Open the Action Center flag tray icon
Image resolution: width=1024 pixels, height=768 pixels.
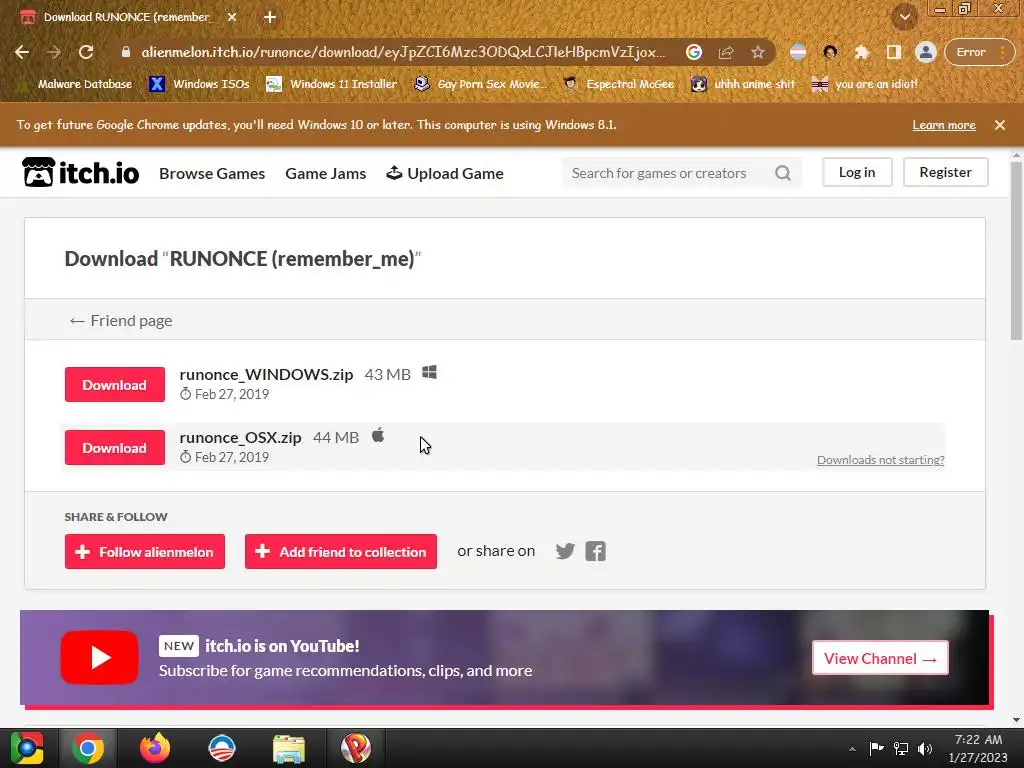(876, 748)
